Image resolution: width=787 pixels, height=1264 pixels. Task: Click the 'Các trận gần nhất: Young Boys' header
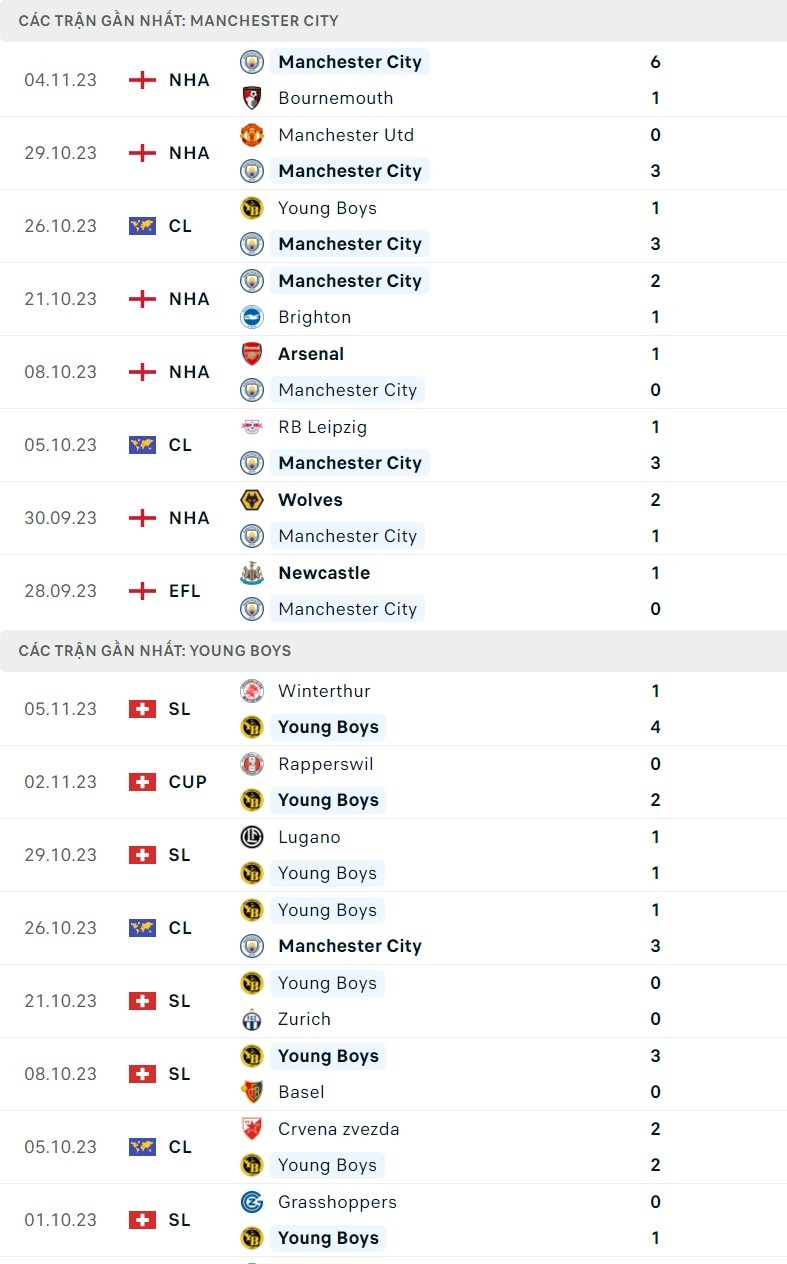point(155,650)
